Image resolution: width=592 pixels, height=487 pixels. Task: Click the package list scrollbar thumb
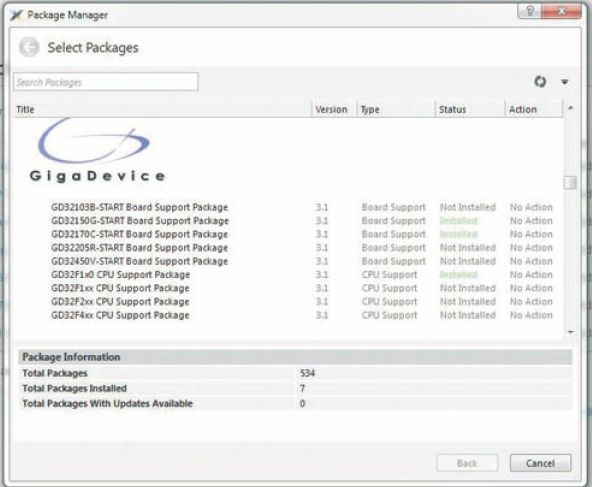pyautogui.click(x=570, y=183)
